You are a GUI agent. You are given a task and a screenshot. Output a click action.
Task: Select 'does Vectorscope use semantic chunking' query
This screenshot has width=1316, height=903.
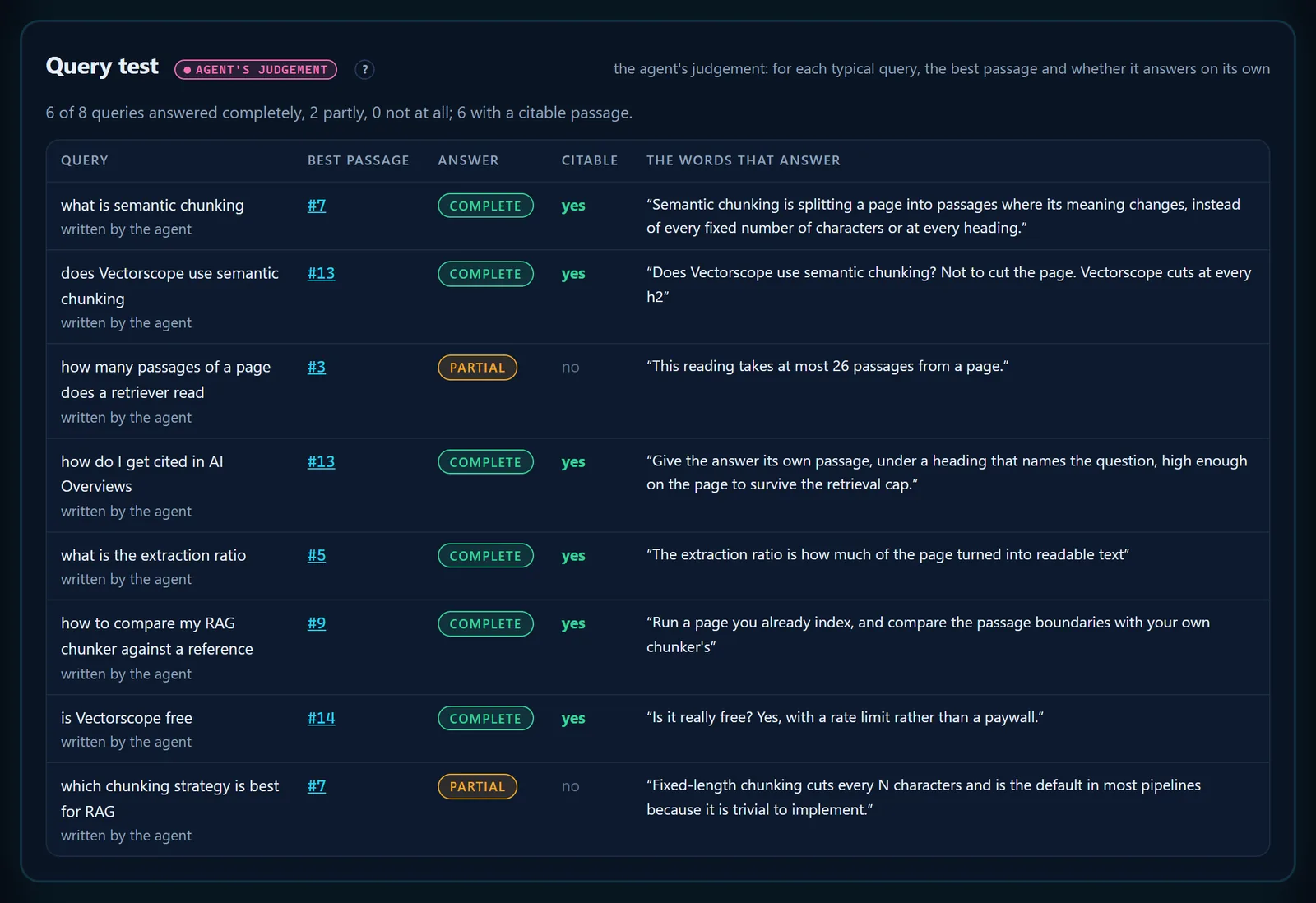169,285
